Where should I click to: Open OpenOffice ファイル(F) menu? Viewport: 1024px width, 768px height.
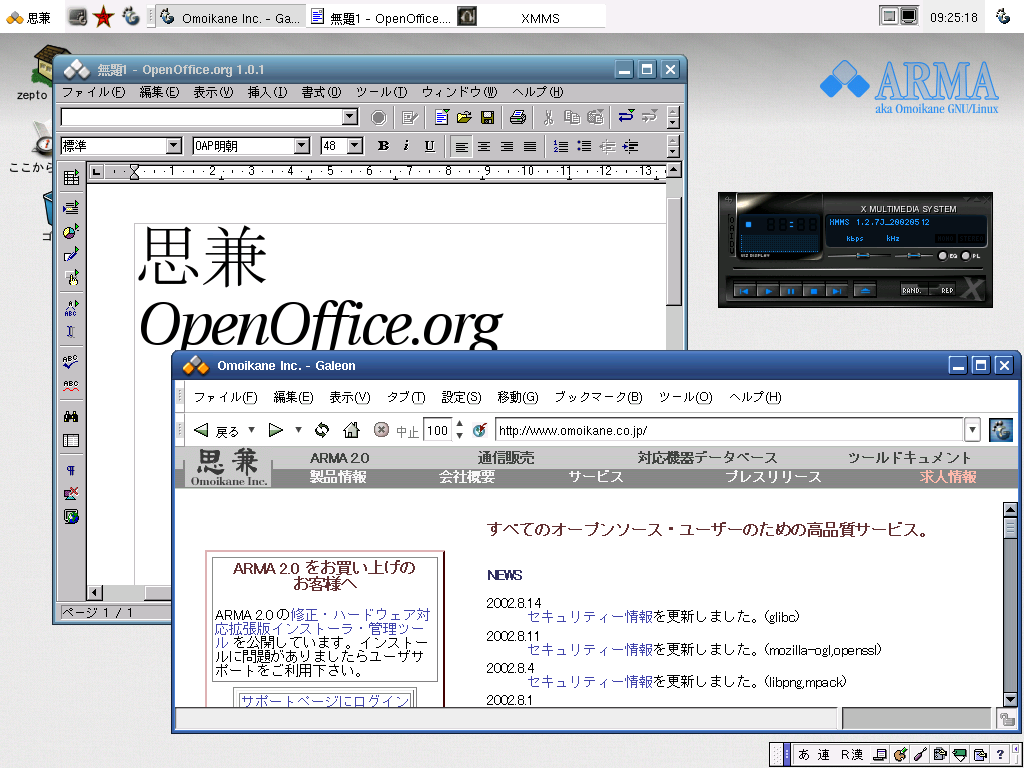click(93, 92)
